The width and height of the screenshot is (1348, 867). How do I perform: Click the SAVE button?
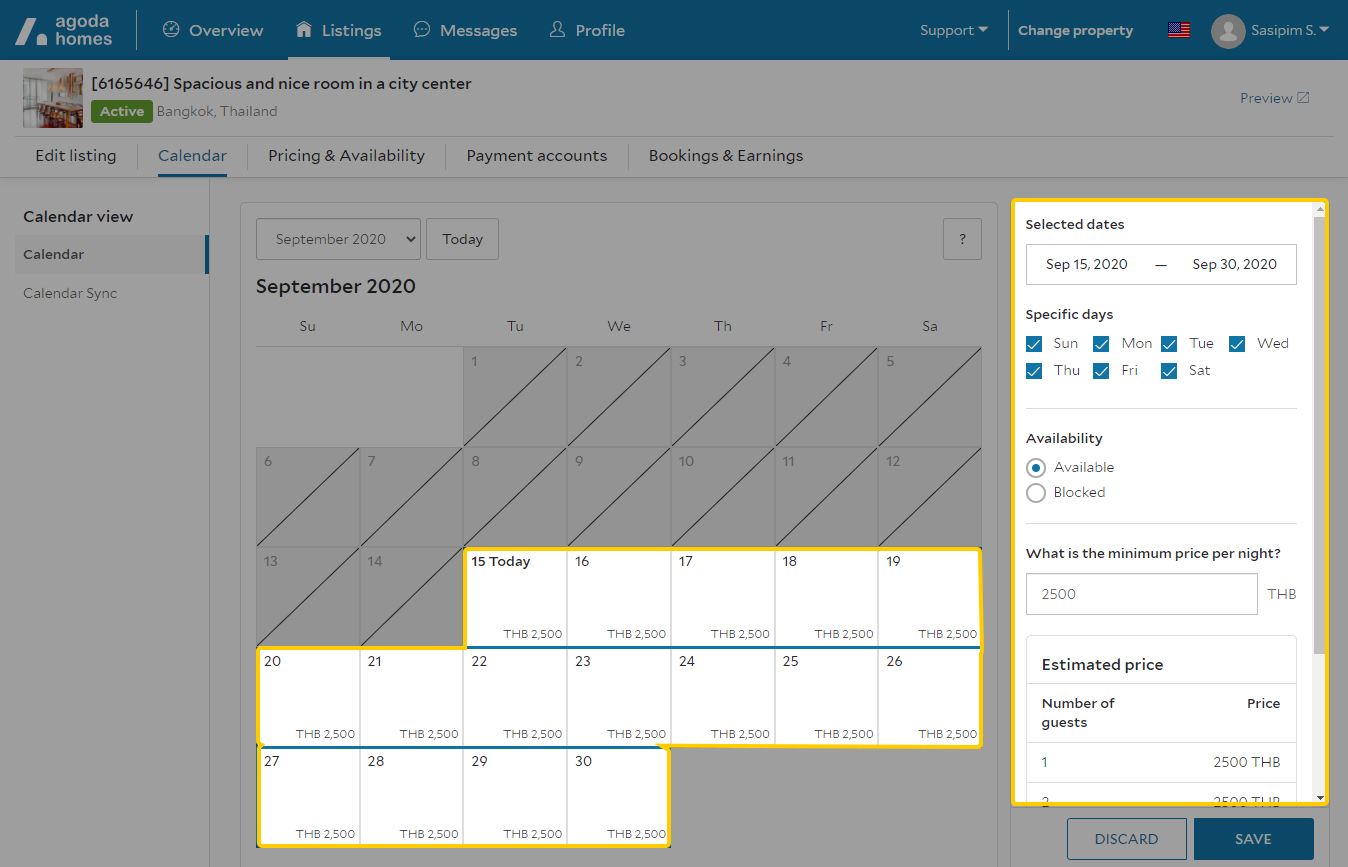1253,839
